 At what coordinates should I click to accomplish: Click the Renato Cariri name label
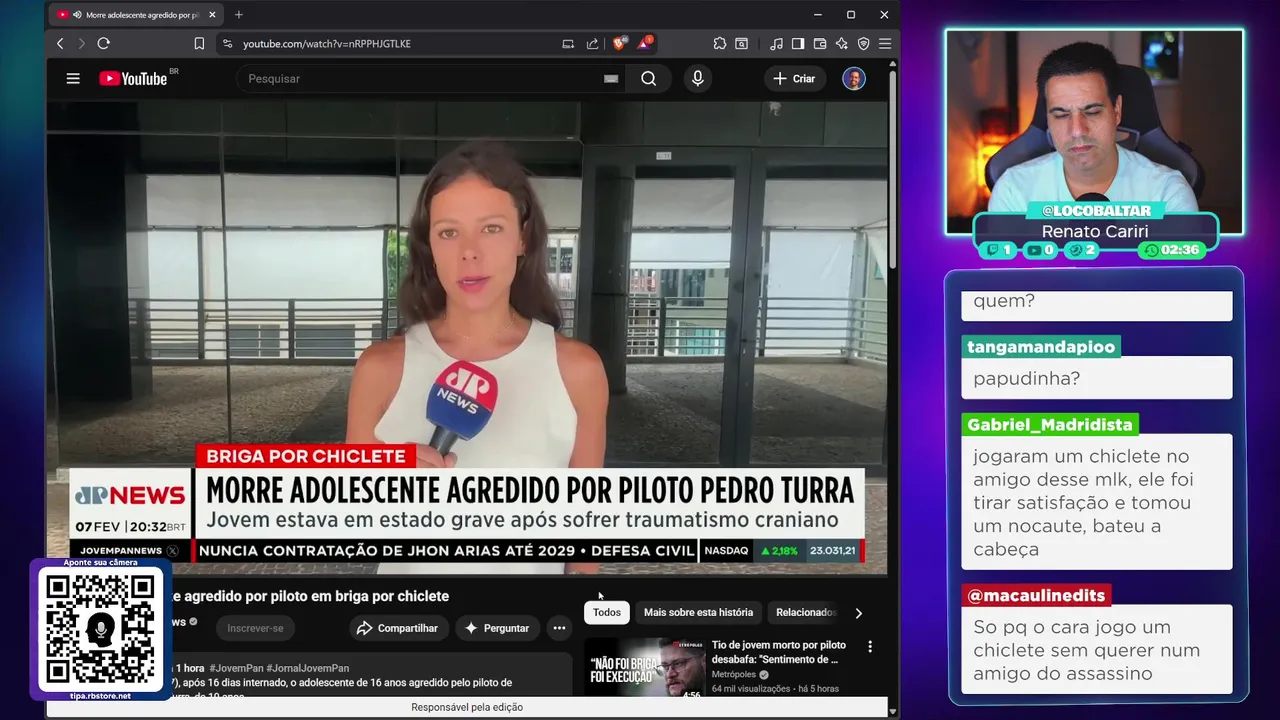point(1095,231)
